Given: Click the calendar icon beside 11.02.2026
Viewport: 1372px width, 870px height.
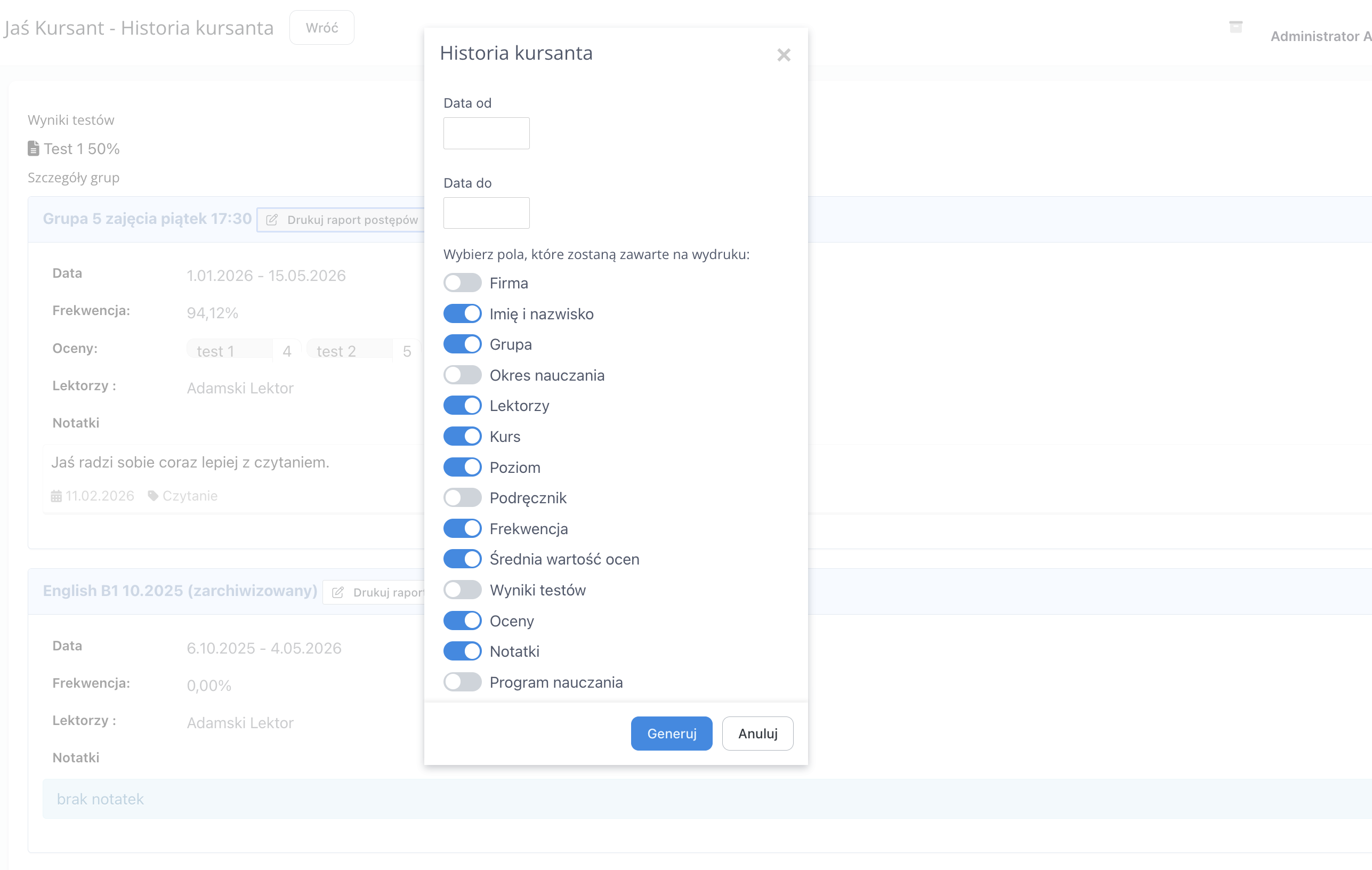Looking at the screenshot, I should (57, 496).
